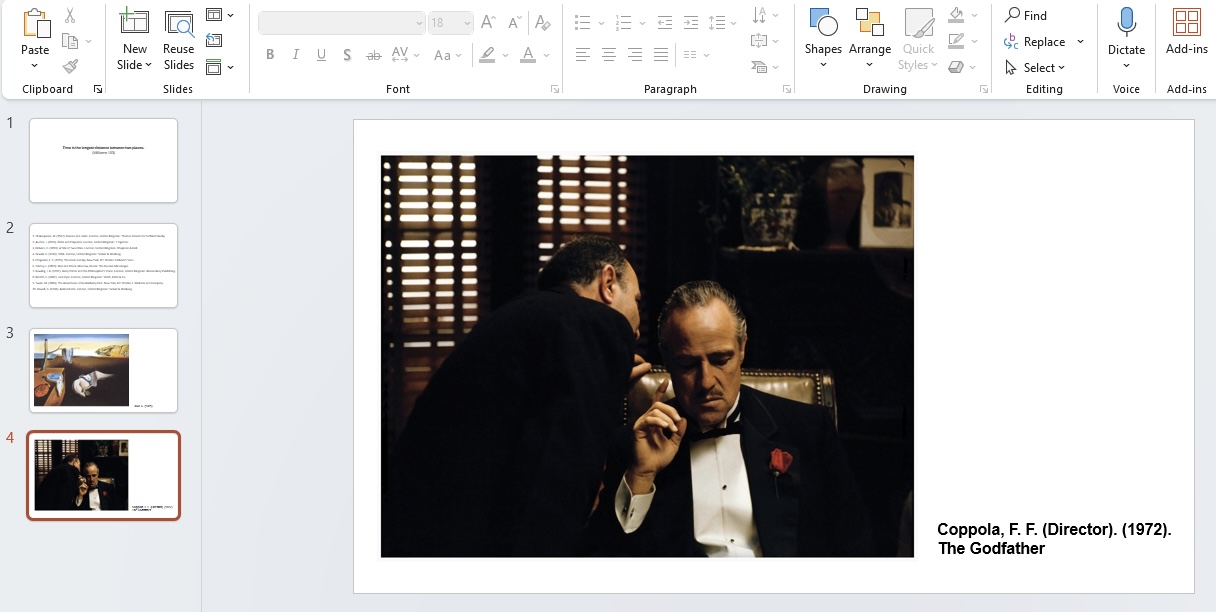Open the font name dropdown
The width and height of the screenshot is (1216, 612).
point(419,22)
